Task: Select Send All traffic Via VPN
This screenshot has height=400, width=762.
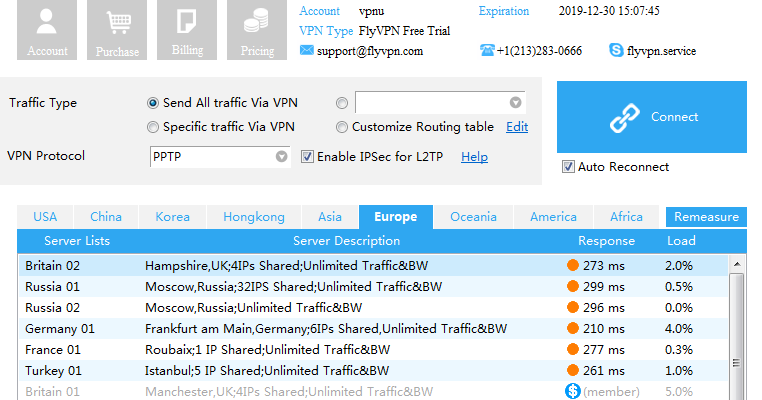Action: (153, 103)
